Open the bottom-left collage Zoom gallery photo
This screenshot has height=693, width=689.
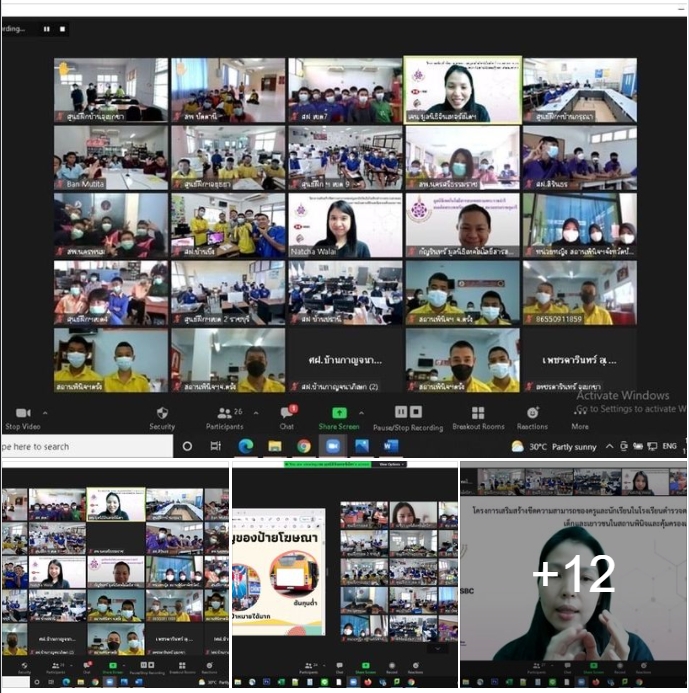point(115,574)
